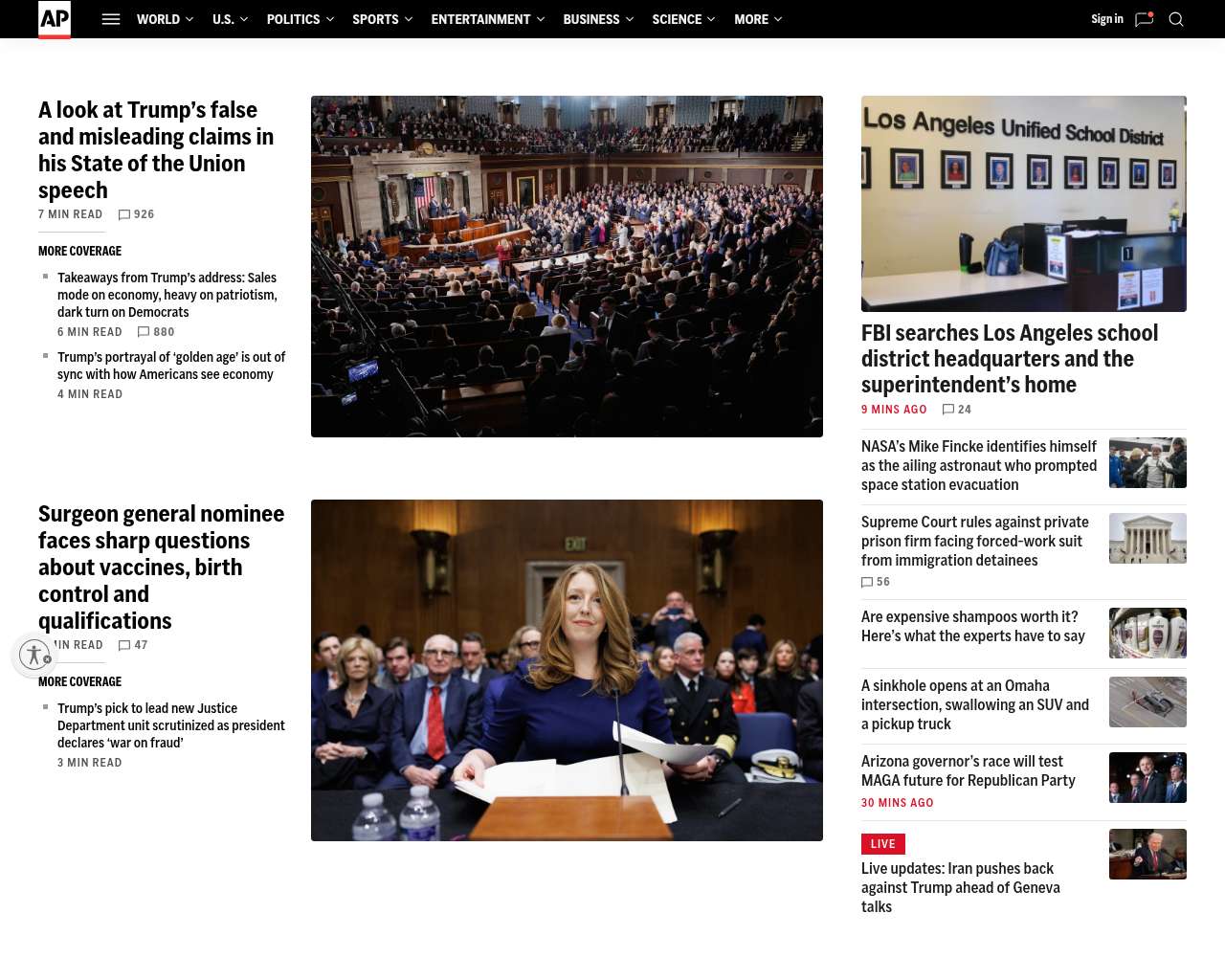The height and width of the screenshot is (980, 1225).
Task: Go to the World section
Action: tap(158, 19)
